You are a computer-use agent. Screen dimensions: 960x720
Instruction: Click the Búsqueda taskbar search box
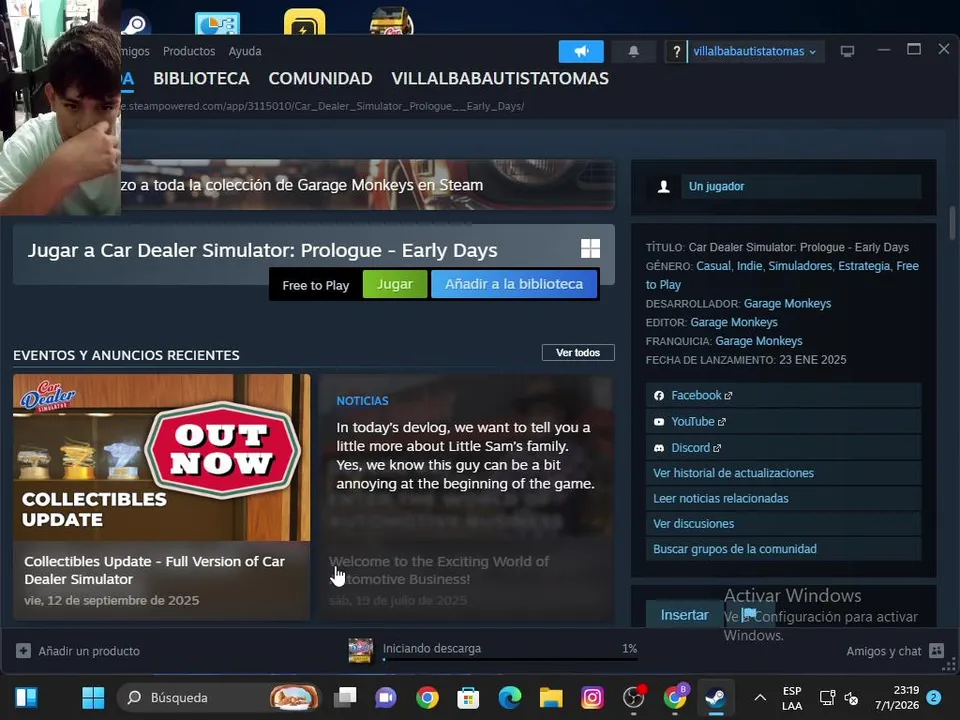pos(218,697)
